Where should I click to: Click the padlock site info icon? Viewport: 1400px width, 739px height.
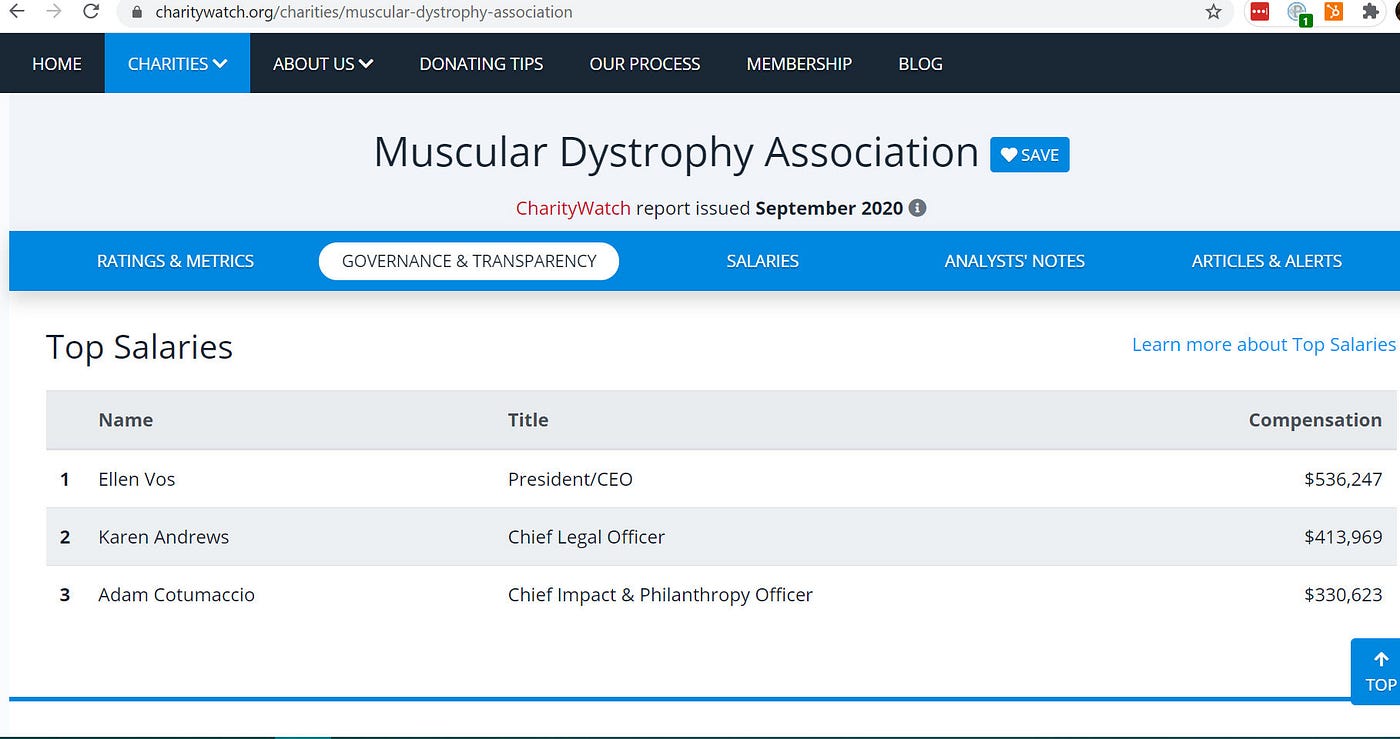tap(137, 12)
